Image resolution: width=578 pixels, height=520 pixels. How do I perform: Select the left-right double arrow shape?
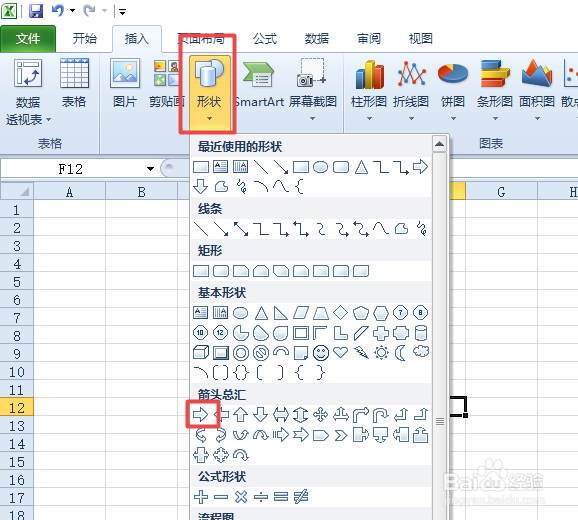[x=281, y=415]
